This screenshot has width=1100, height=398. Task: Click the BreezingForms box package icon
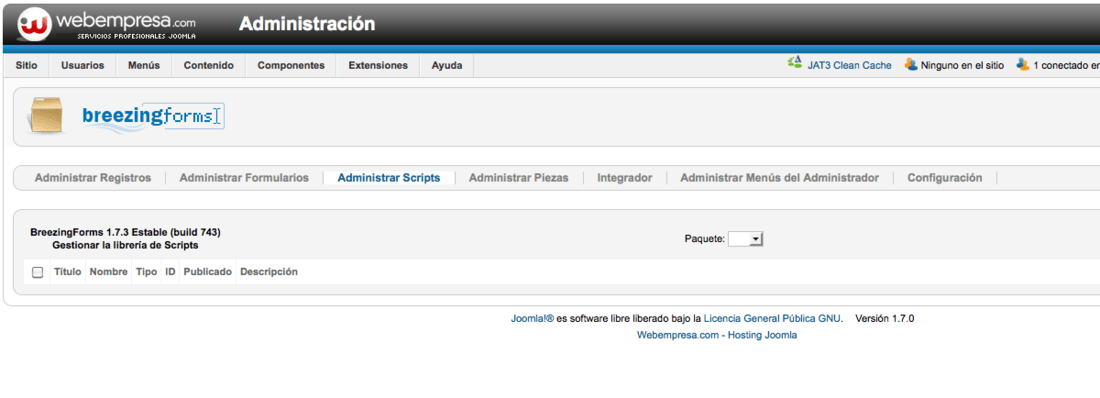click(x=46, y=115)
